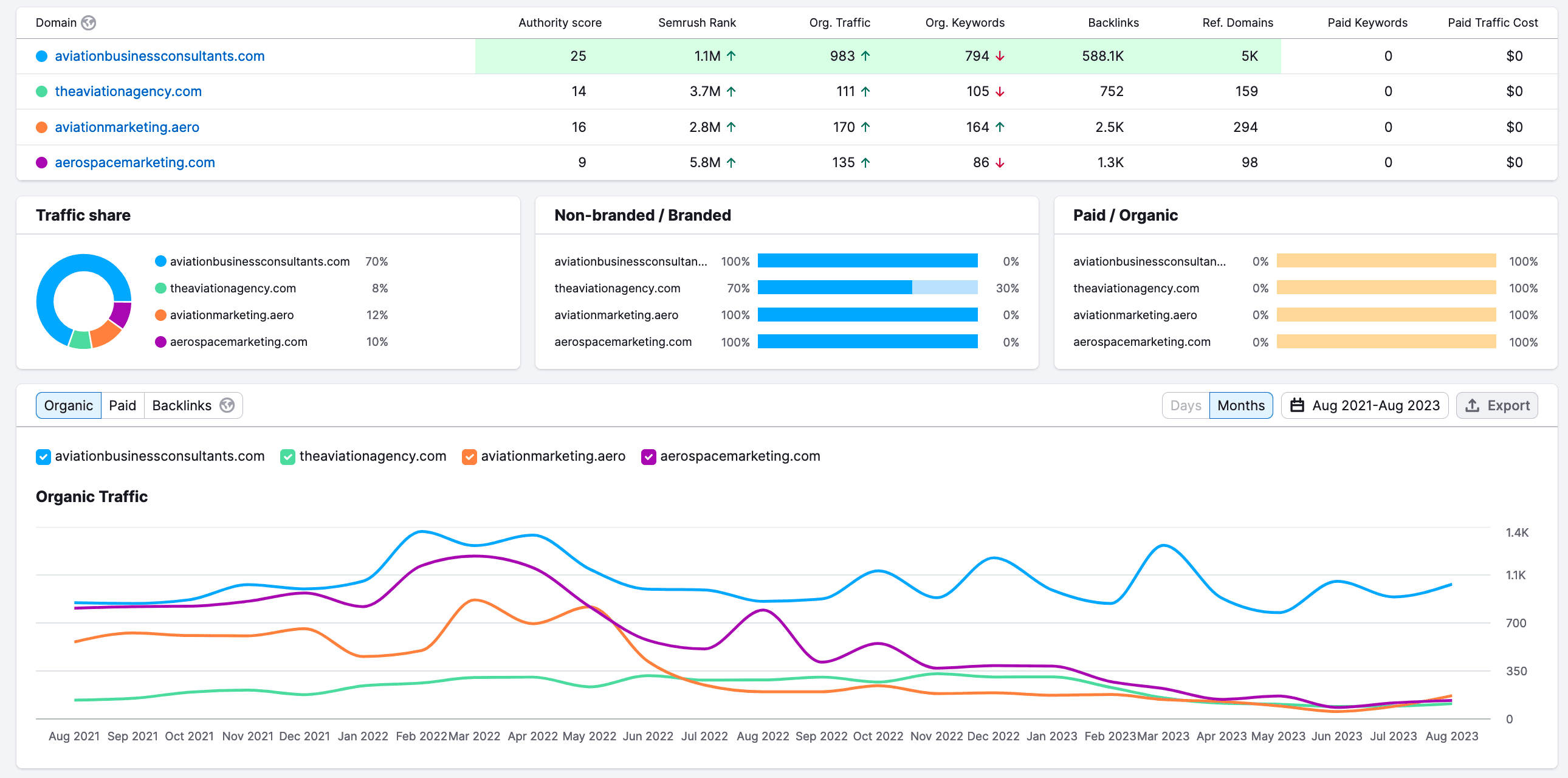Click purple dot beside aerospacemarketing.com table row
Image resolution: width=1568 pixels, height=778 pixels.
pyautogui.click(x=42, y=162)
